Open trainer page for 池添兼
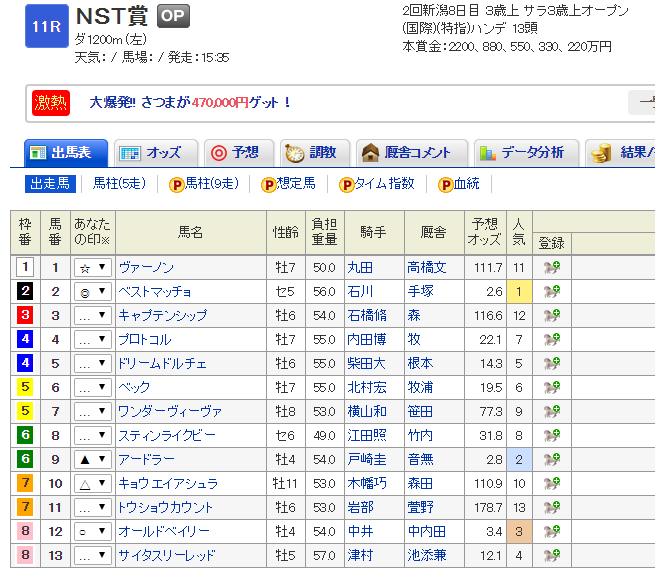The height and width of the screenshot is (573, 655). [427, 555]
